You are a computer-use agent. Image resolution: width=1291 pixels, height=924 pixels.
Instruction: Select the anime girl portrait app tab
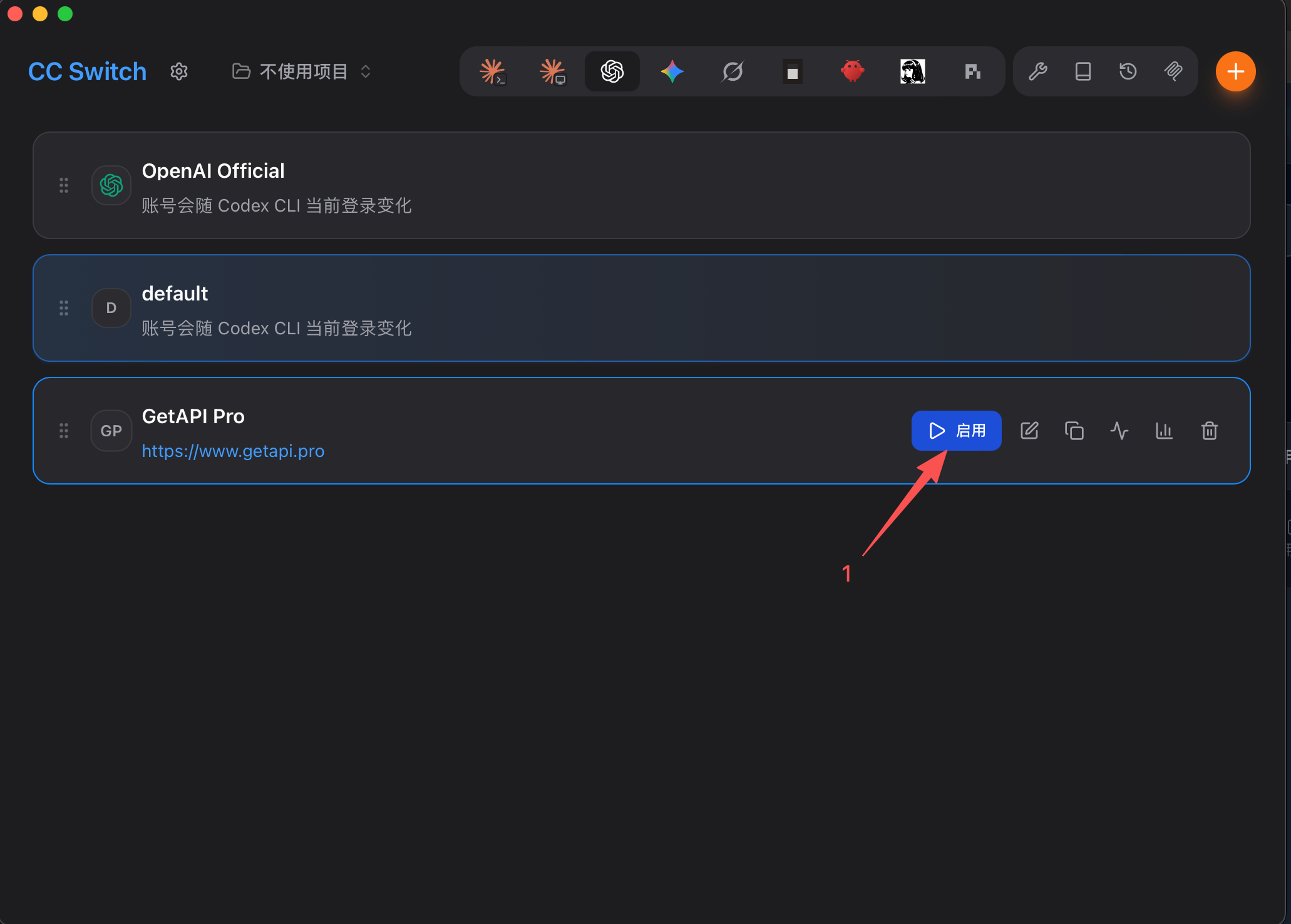tap(913, 71)
